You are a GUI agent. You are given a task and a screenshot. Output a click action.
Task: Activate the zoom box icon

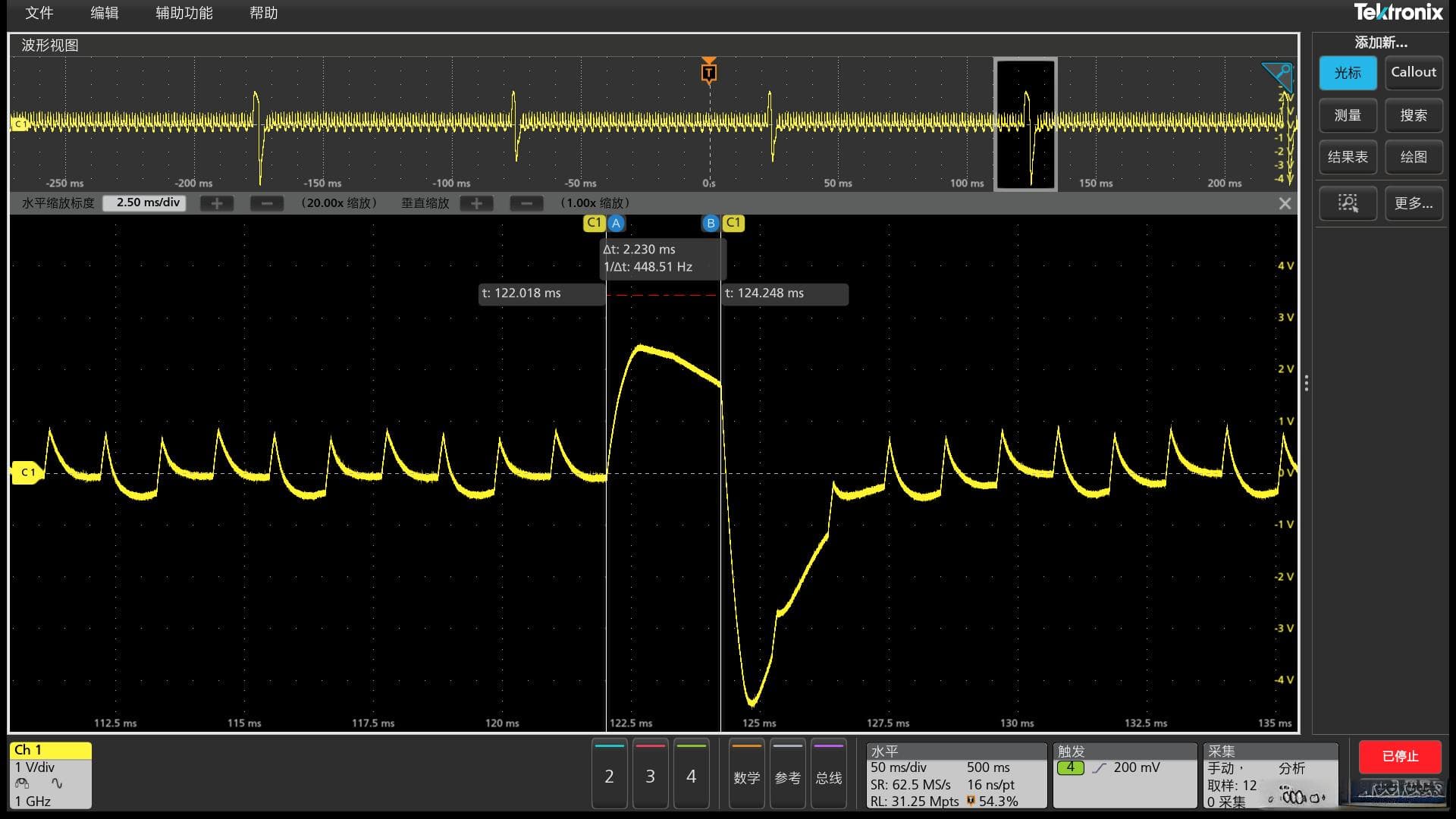(1348, 202)
